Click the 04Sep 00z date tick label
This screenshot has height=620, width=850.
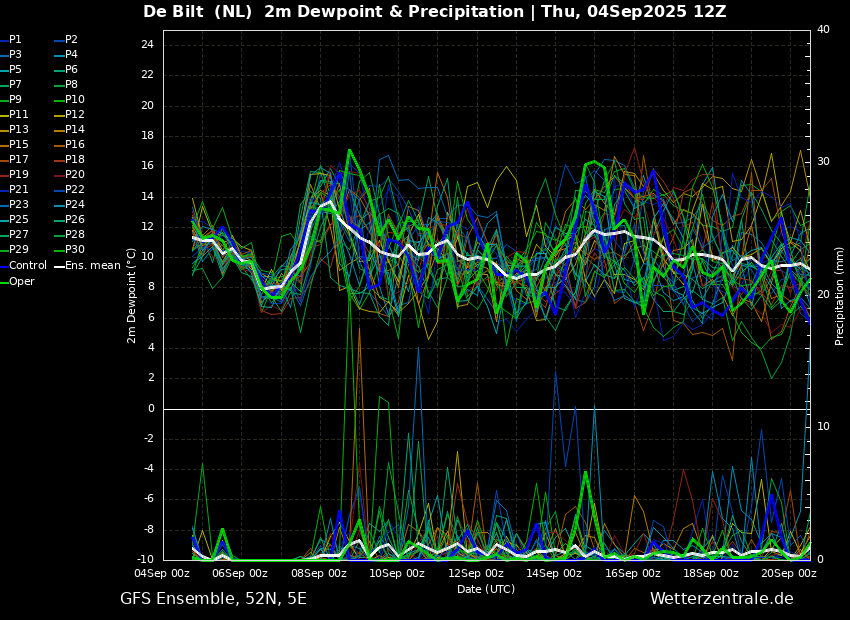point(162,573)
